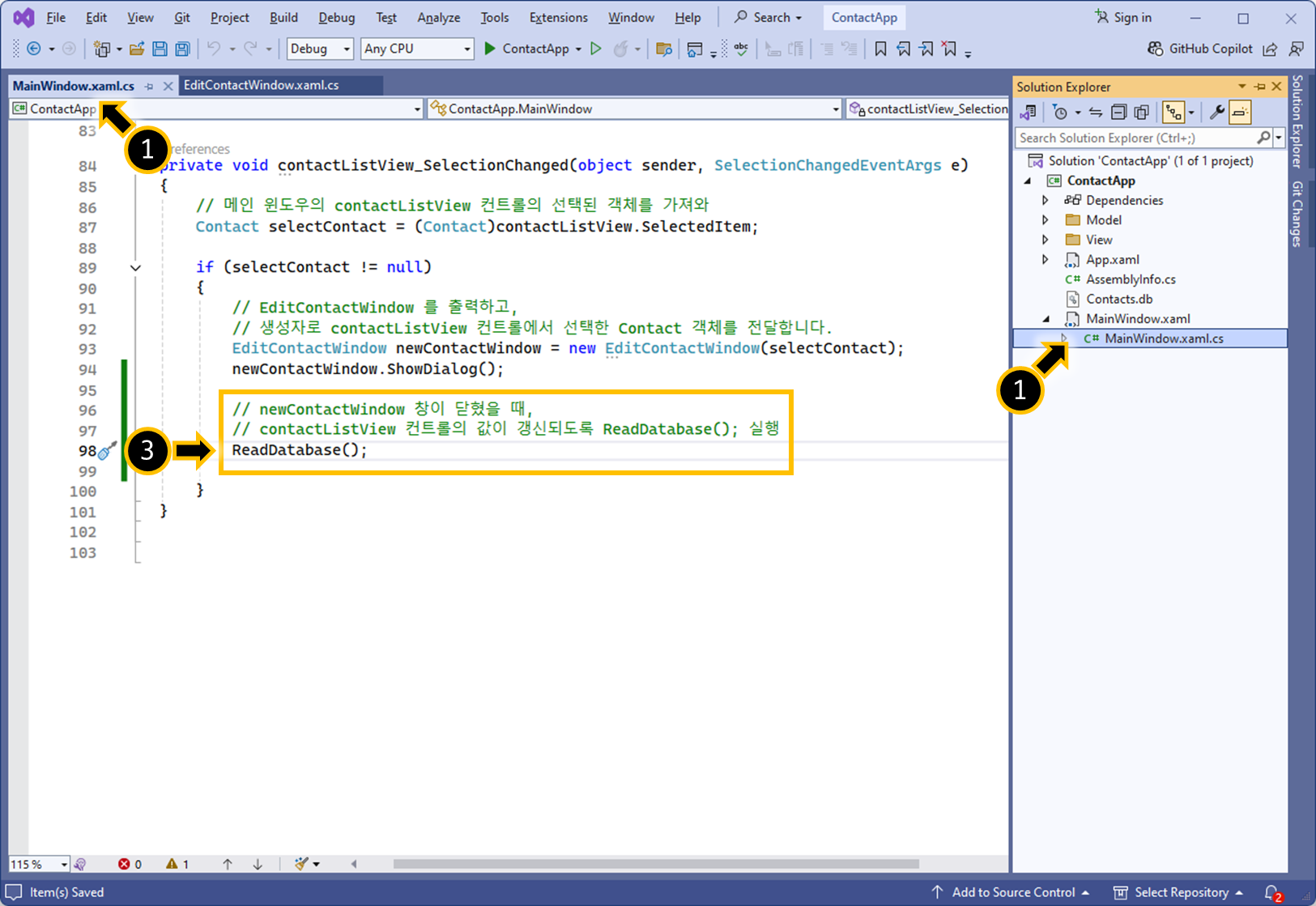1316x906 pixels.
Task: Click Start Without Debugging outline play icon
Action: point(596,49)
